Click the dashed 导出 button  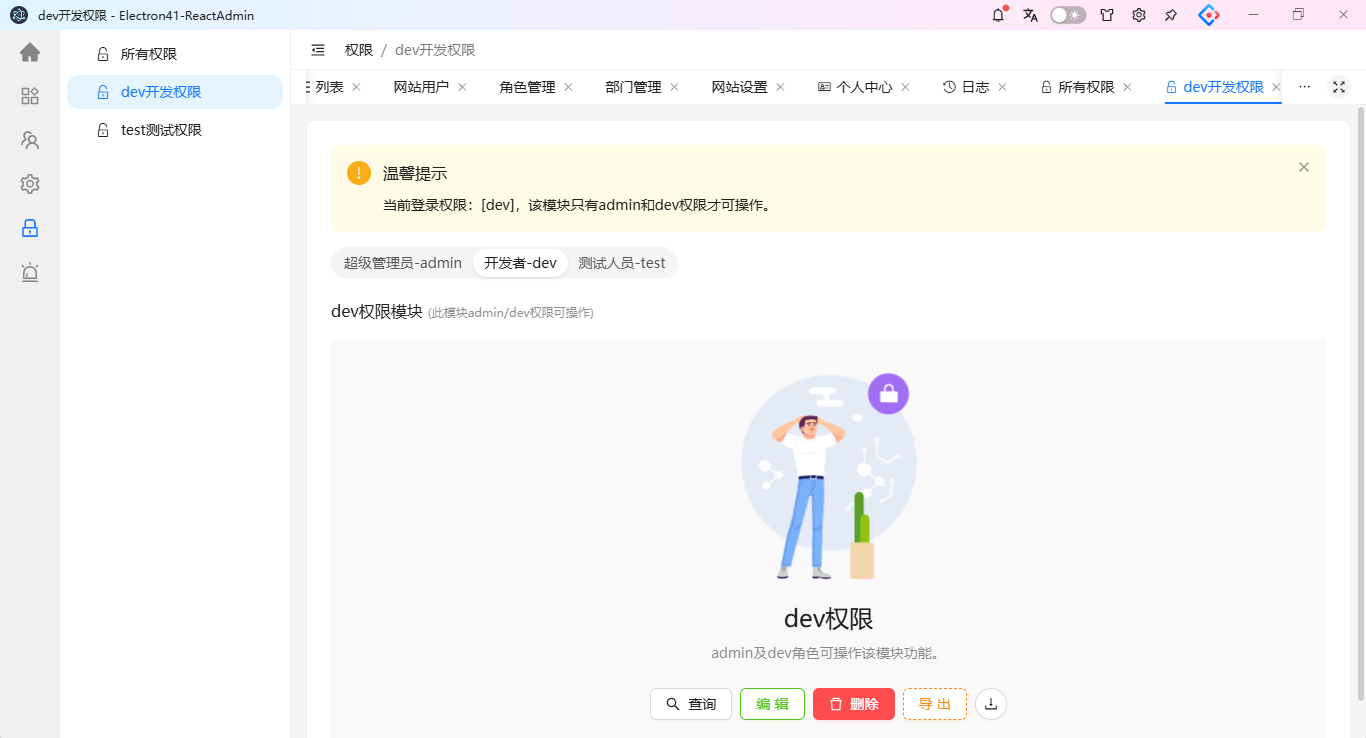[935, 704]
